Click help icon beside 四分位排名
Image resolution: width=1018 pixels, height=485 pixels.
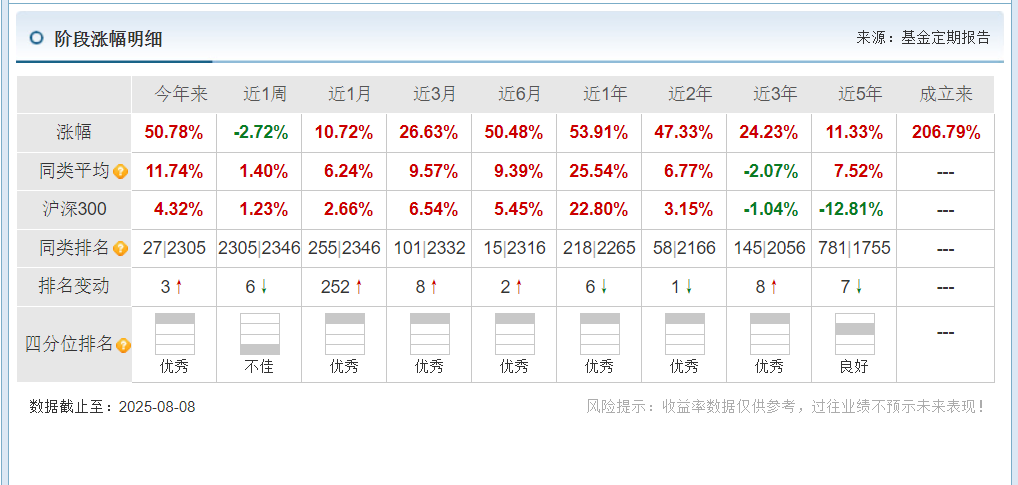pyautogui.click(x=123, y=345)
